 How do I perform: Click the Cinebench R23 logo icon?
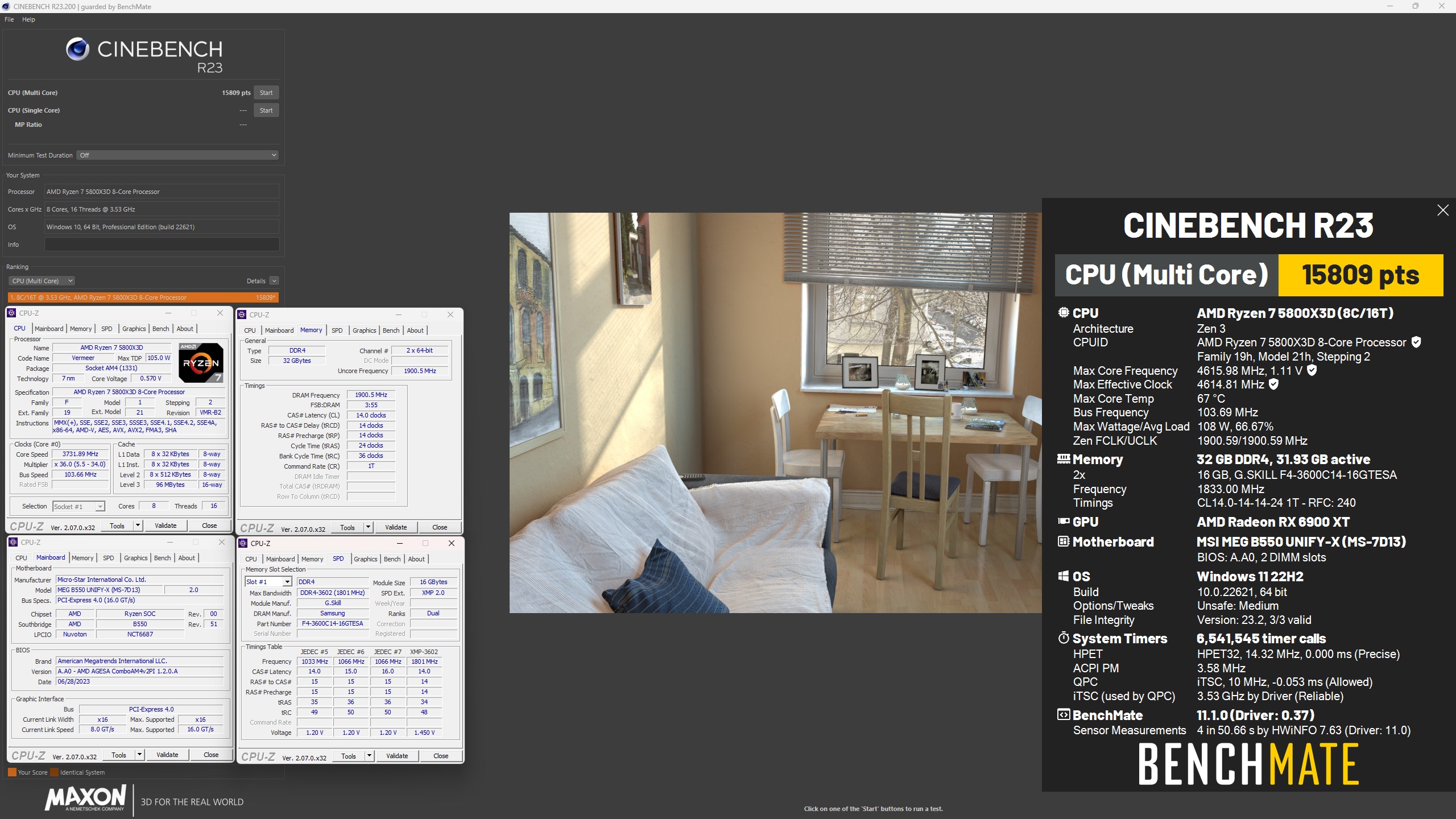(x=77, y=49)
